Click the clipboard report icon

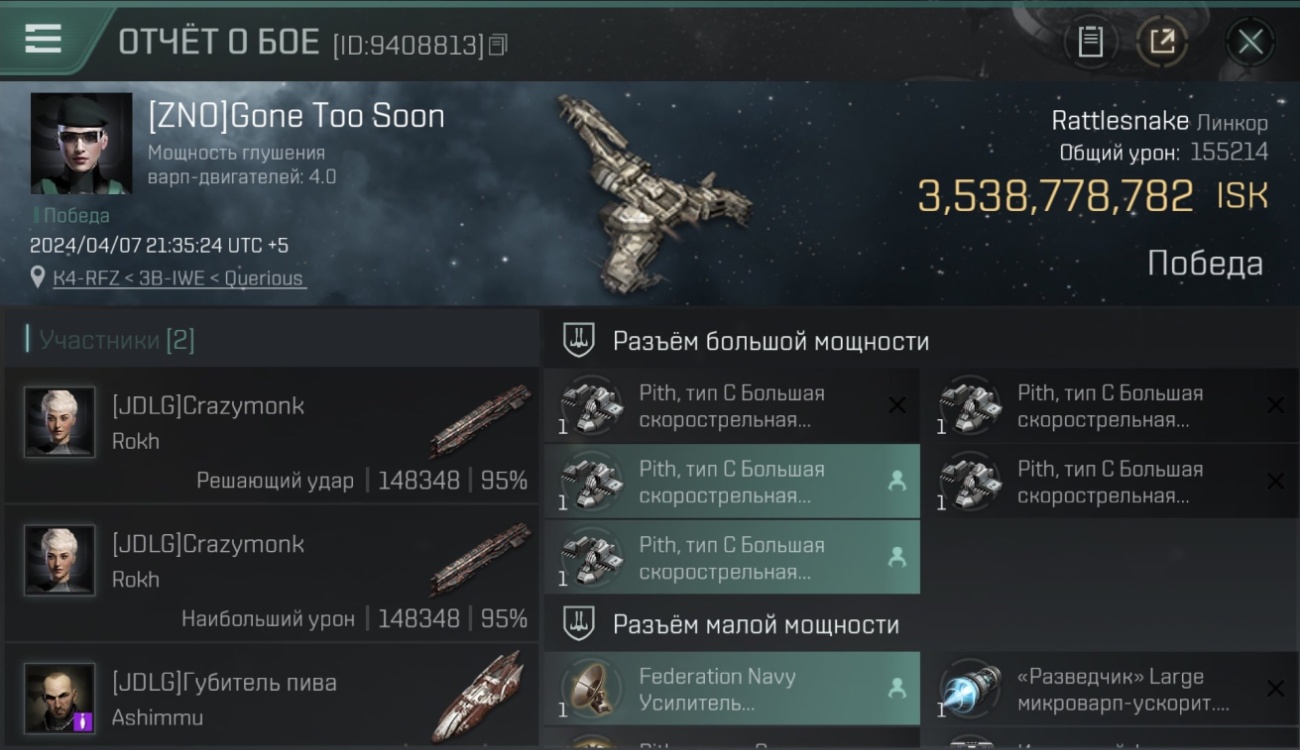click(x=1090, y=42)
